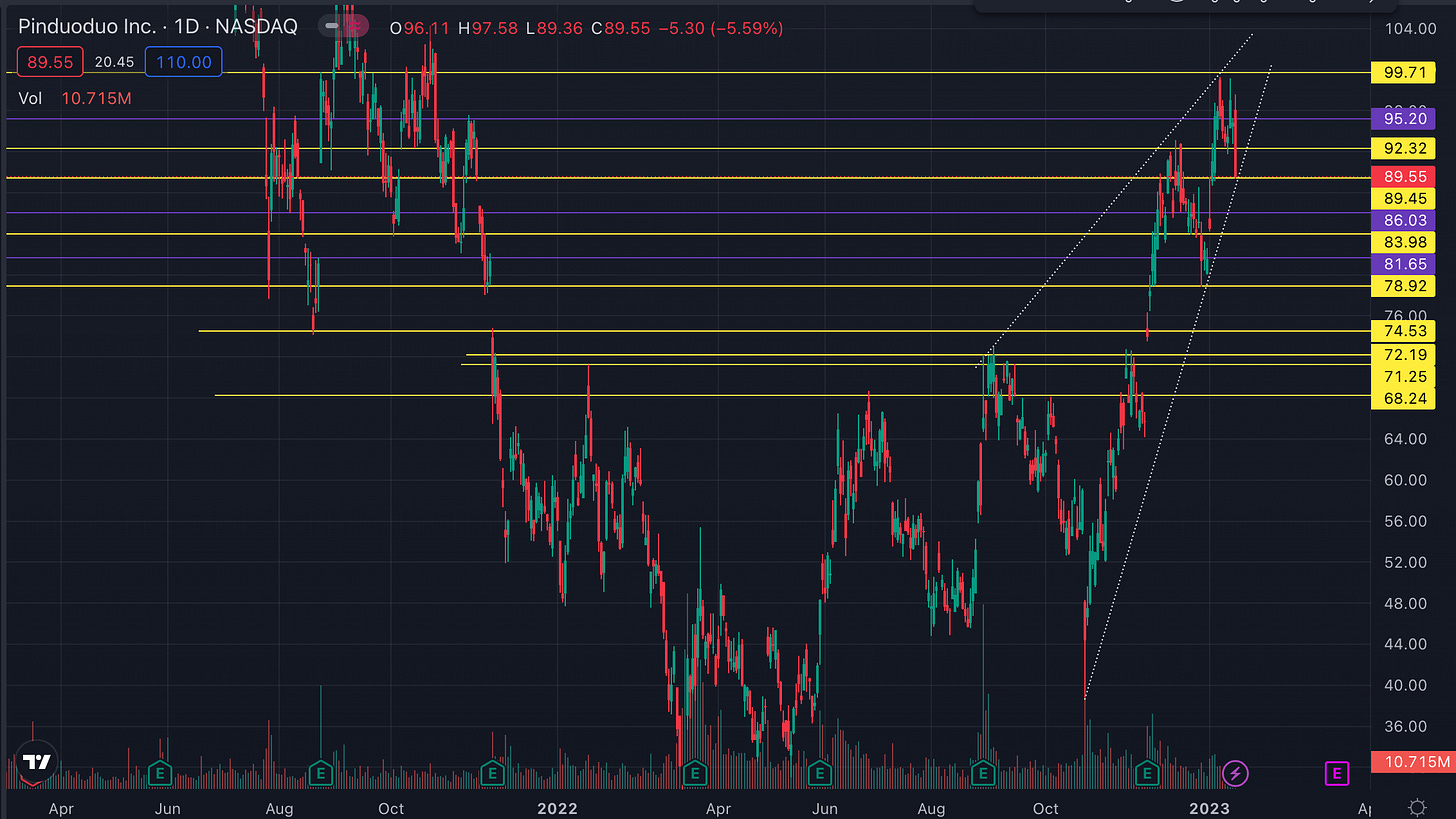Viewport: 1456px width, 819px height.
Task: Select the 83.98 horizontal line label
Action: 1405,243
